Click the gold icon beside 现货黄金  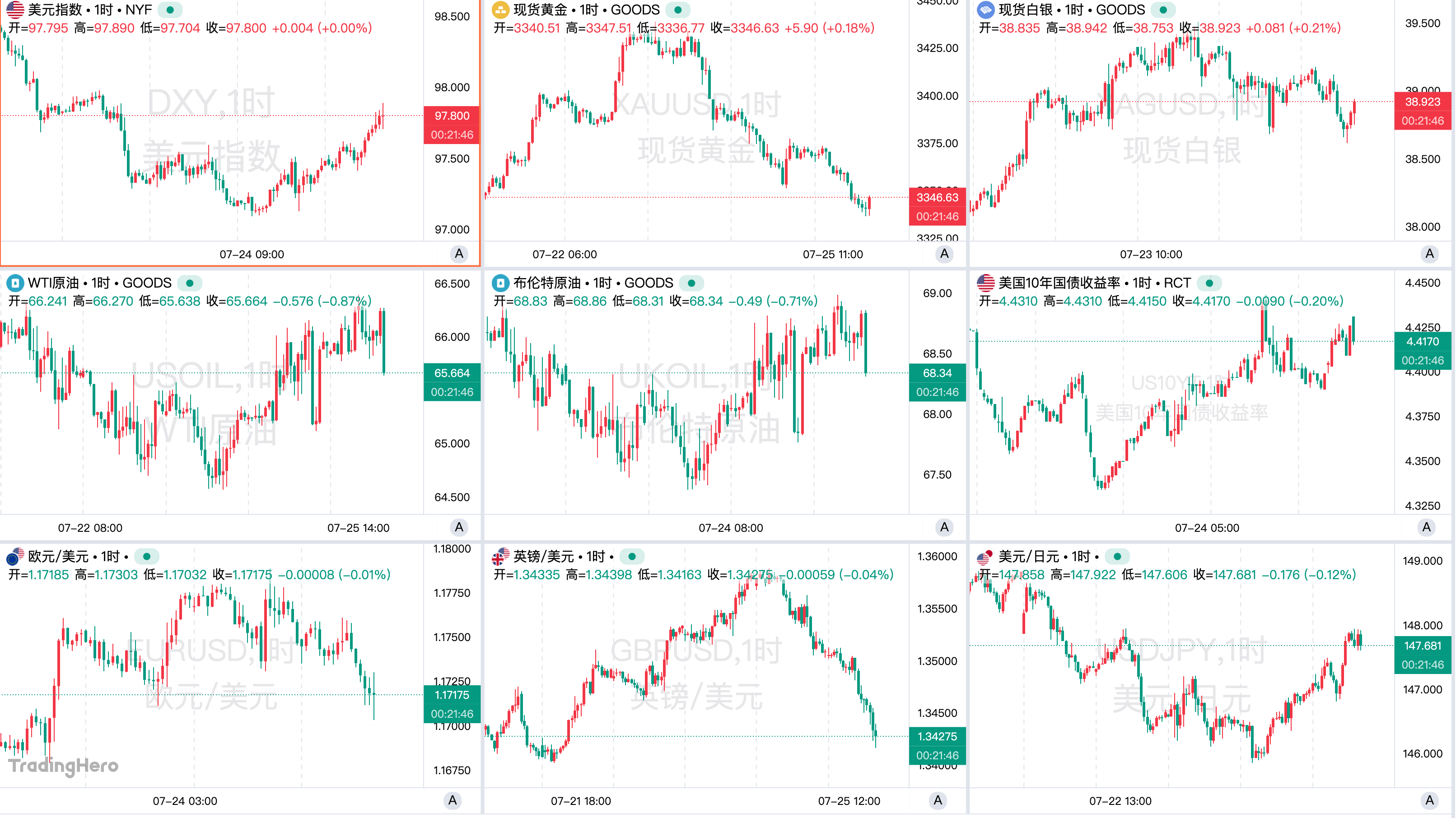point(500,9)
